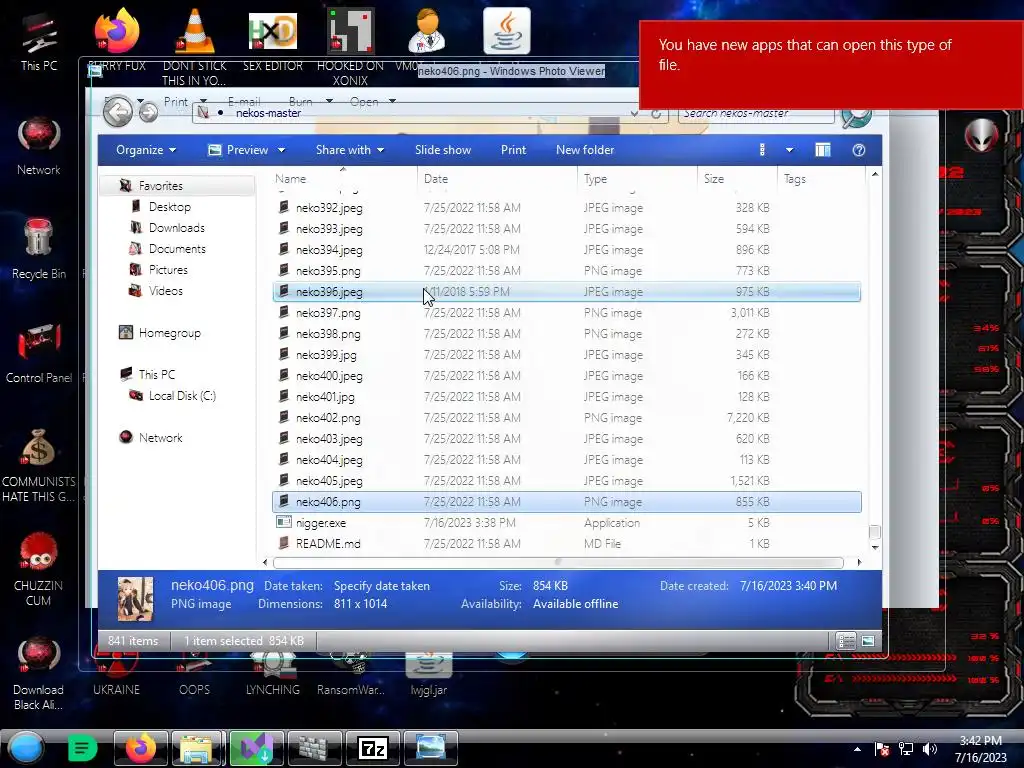Switch to large icons view in status bar

pos(868,641)
